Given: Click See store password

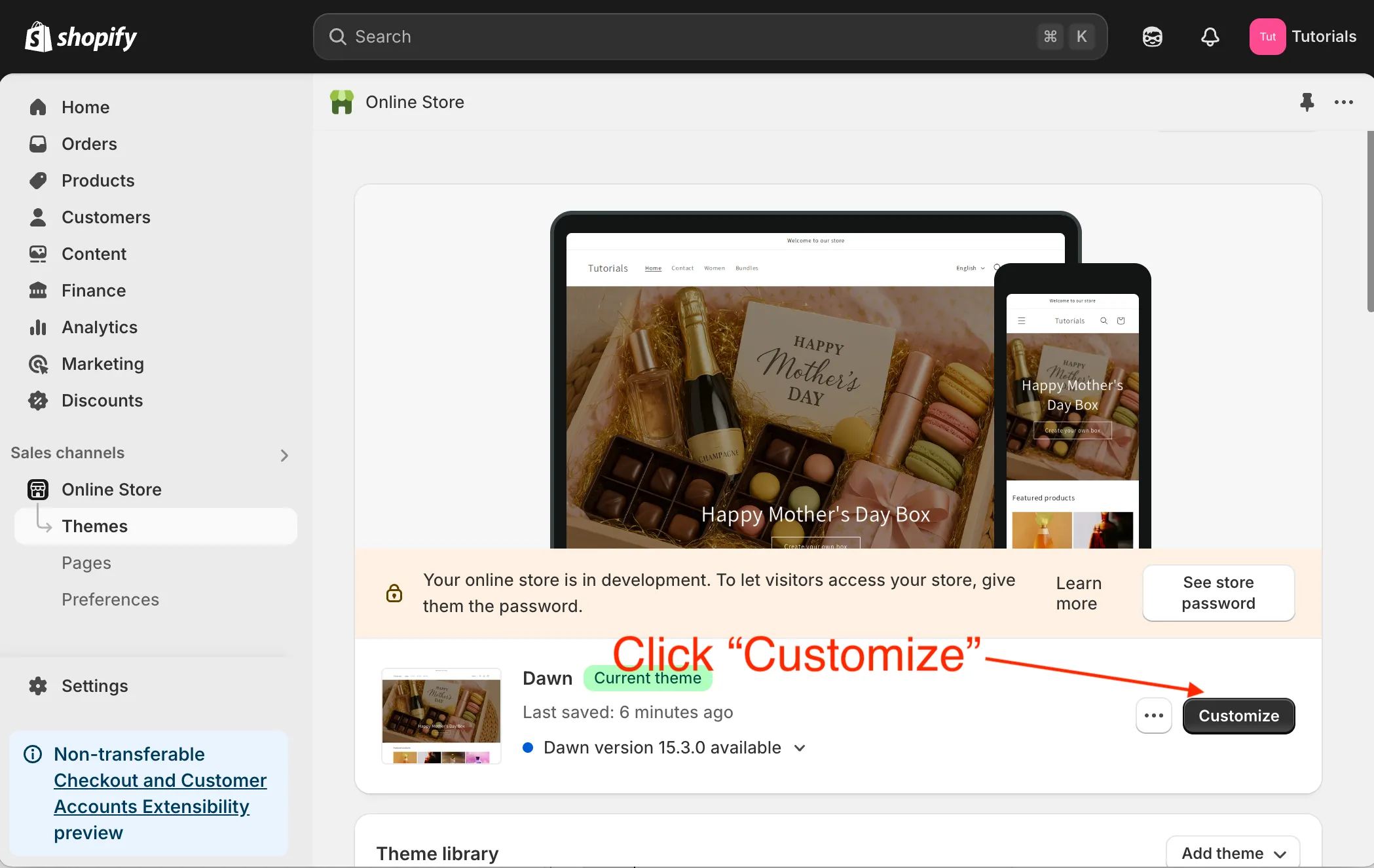Looking at the screenshot, I should (x=1218, y=592).
